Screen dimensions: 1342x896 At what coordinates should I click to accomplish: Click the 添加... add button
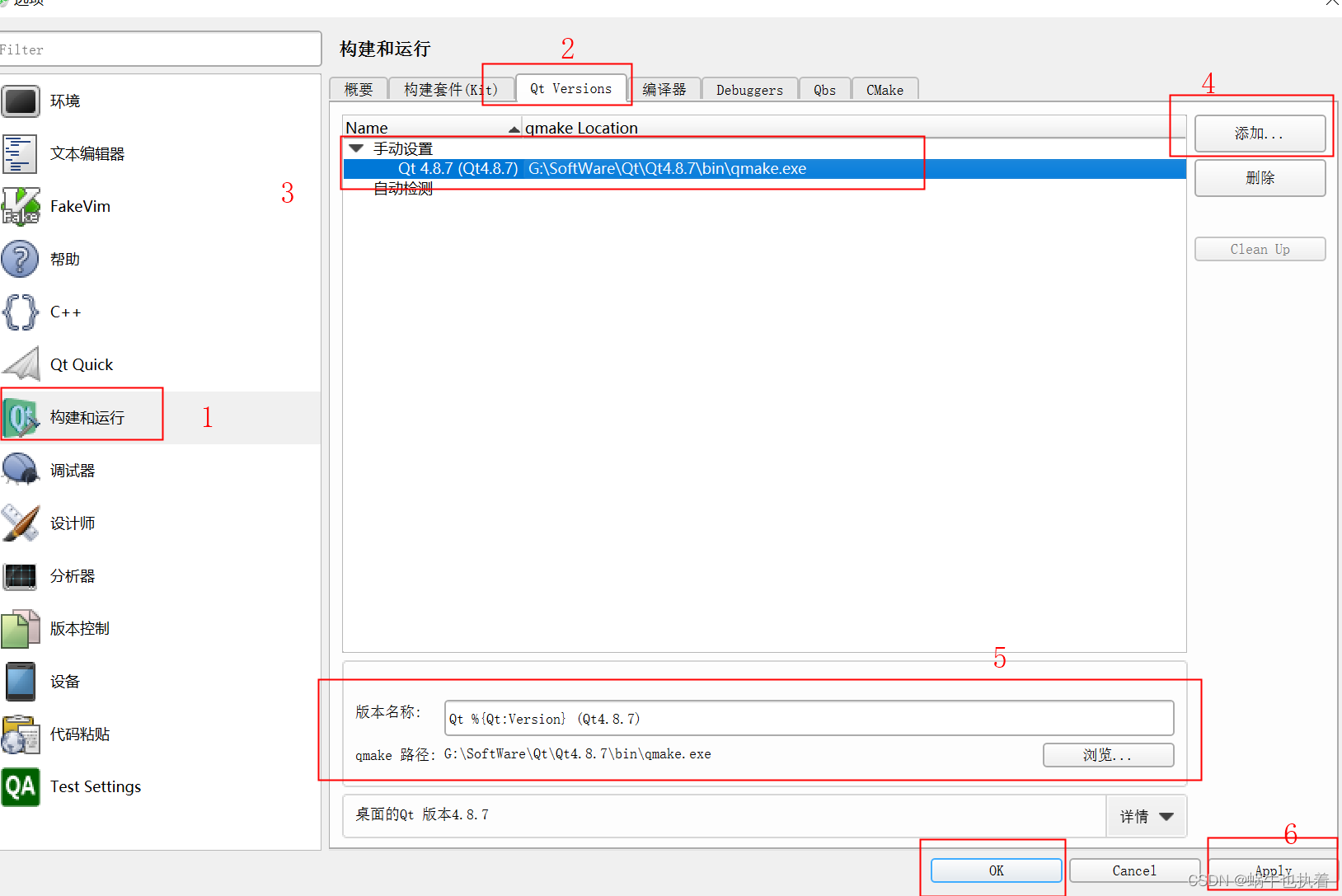1260,134
